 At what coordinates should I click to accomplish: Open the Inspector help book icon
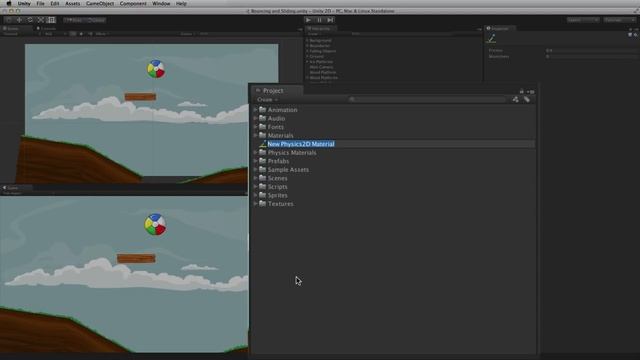pos(630,35)
